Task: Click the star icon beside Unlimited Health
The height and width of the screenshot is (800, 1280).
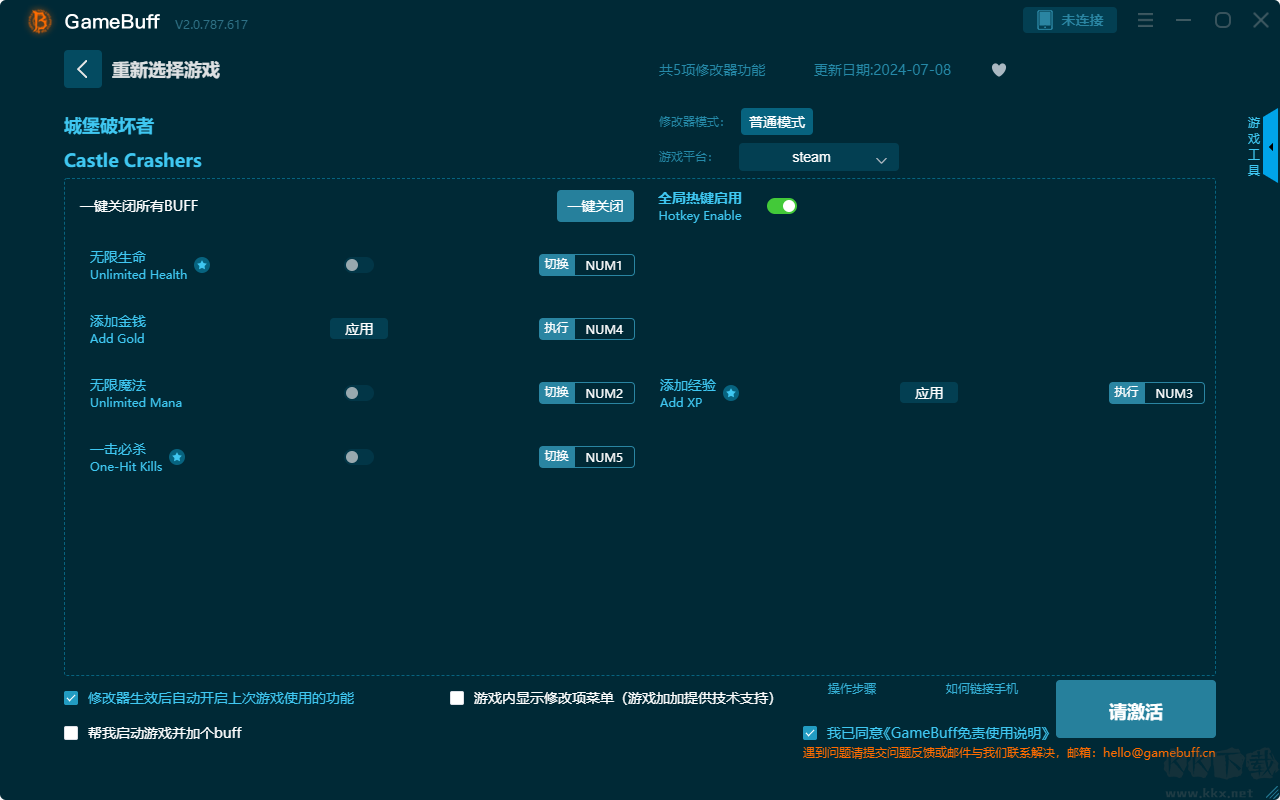Action: click(x=202, y=265)
